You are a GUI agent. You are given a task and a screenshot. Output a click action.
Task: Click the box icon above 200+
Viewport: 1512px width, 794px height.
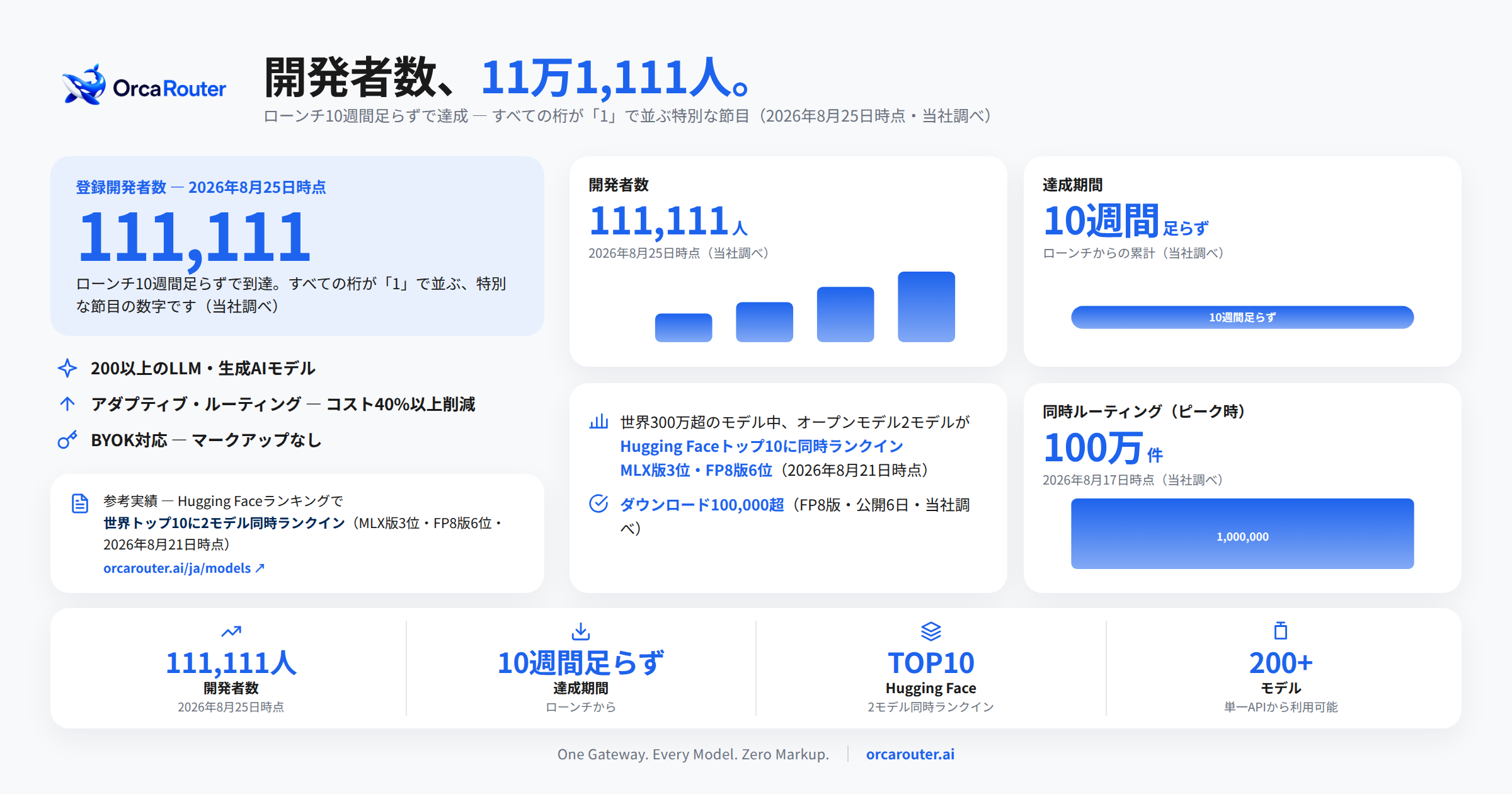1281,631
